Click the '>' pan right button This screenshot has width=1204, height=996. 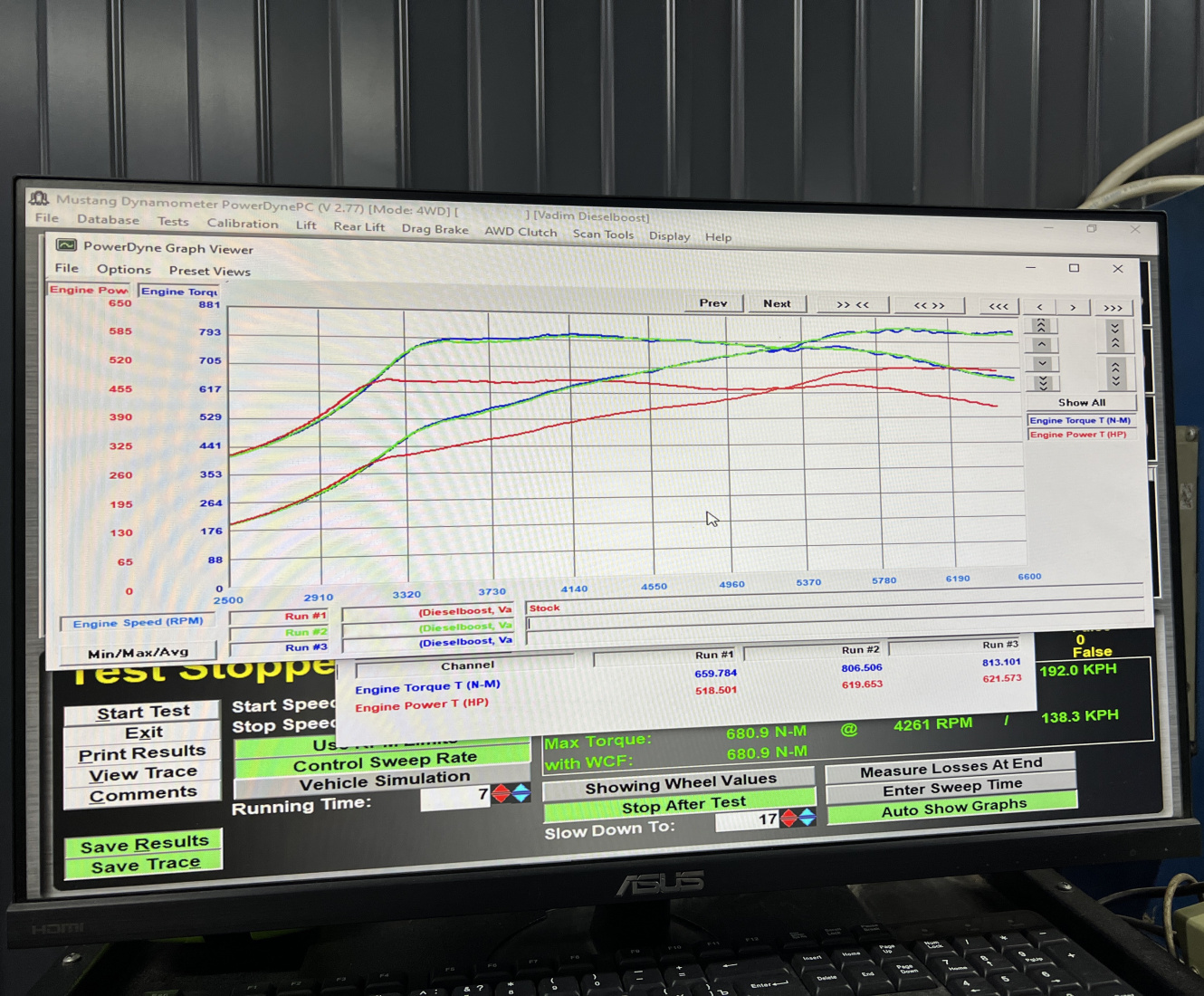click(1073, 308)
